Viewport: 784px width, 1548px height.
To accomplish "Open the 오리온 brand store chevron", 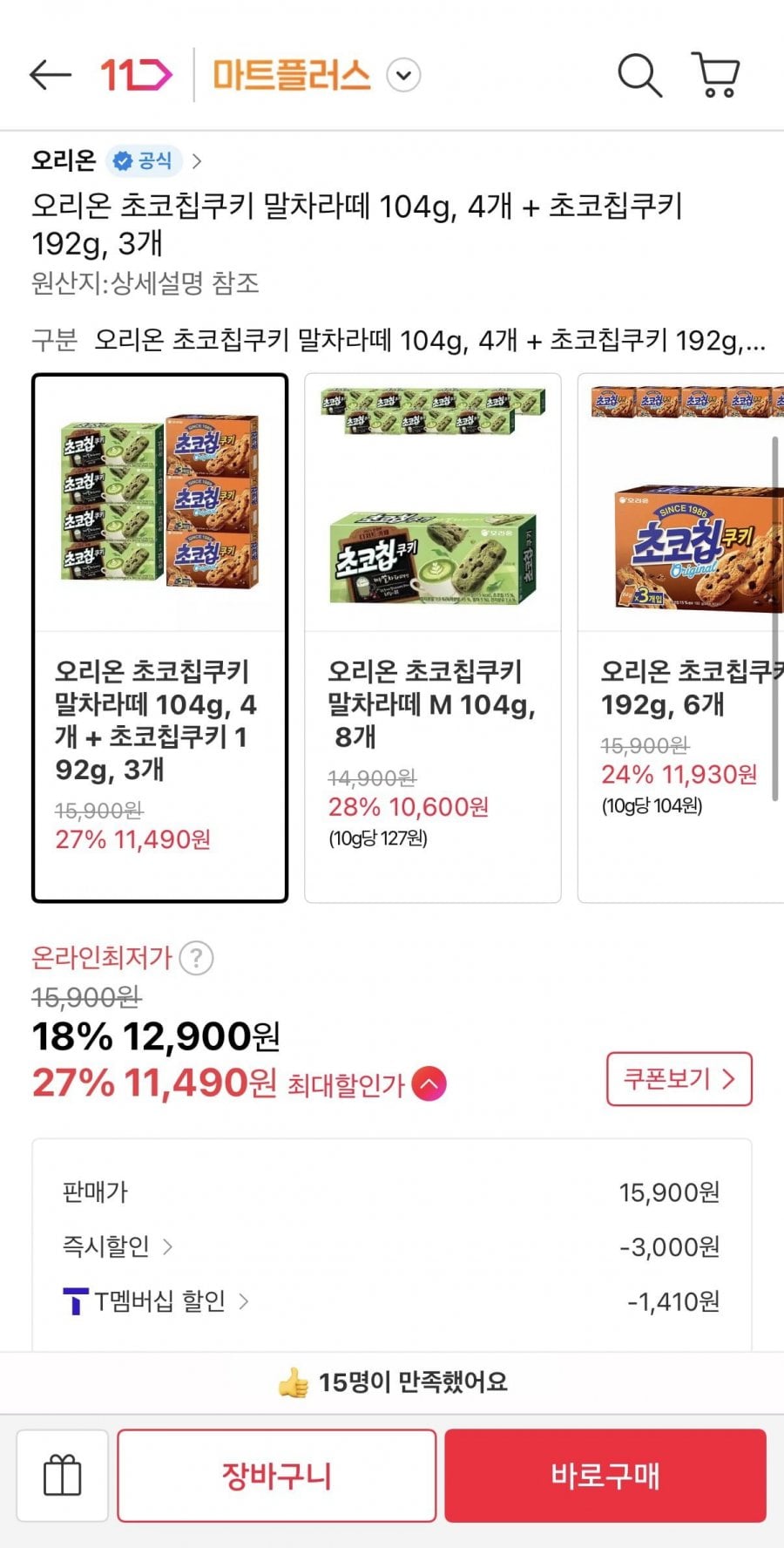I will (197, 160).
